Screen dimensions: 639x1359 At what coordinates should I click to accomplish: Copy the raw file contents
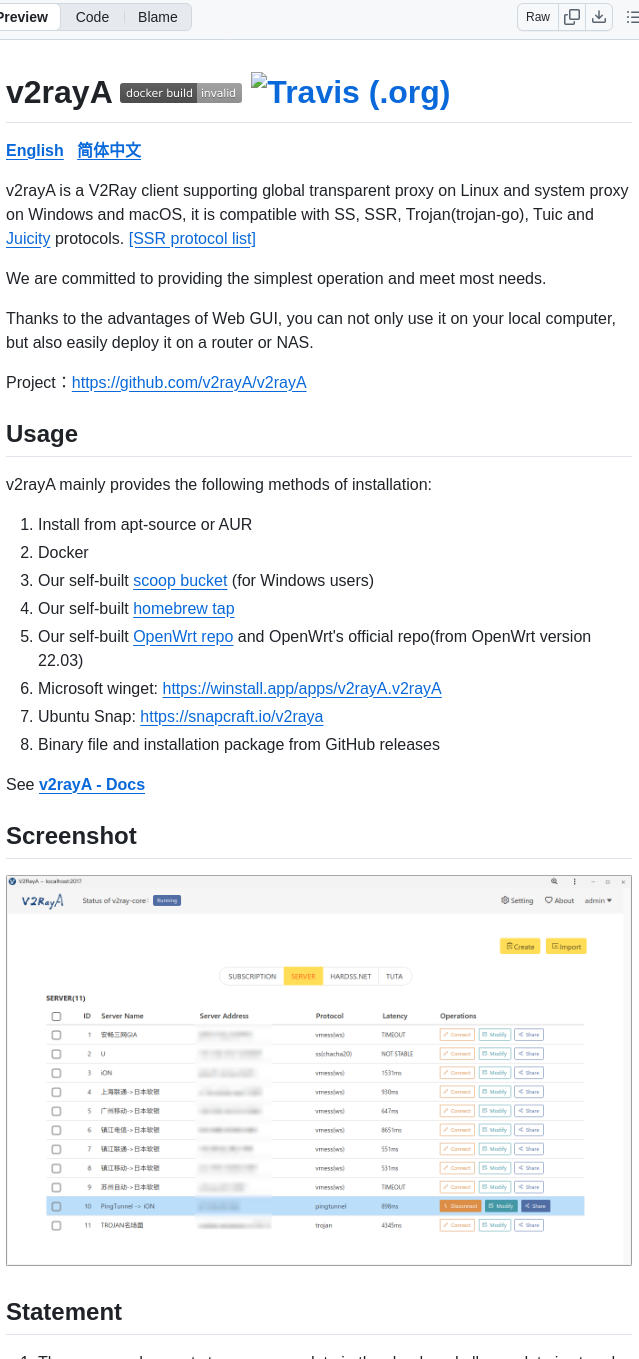pos(572,17)
